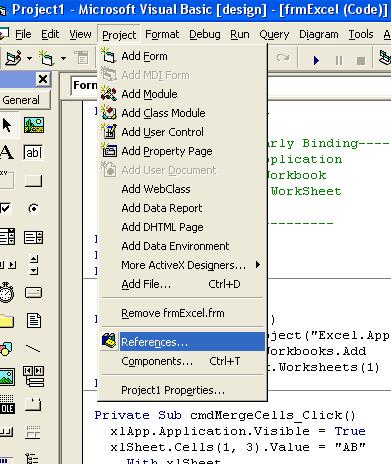Choose Add Property Page menu entry
Viewport: 391px width, 464px height.
point(182,151)
